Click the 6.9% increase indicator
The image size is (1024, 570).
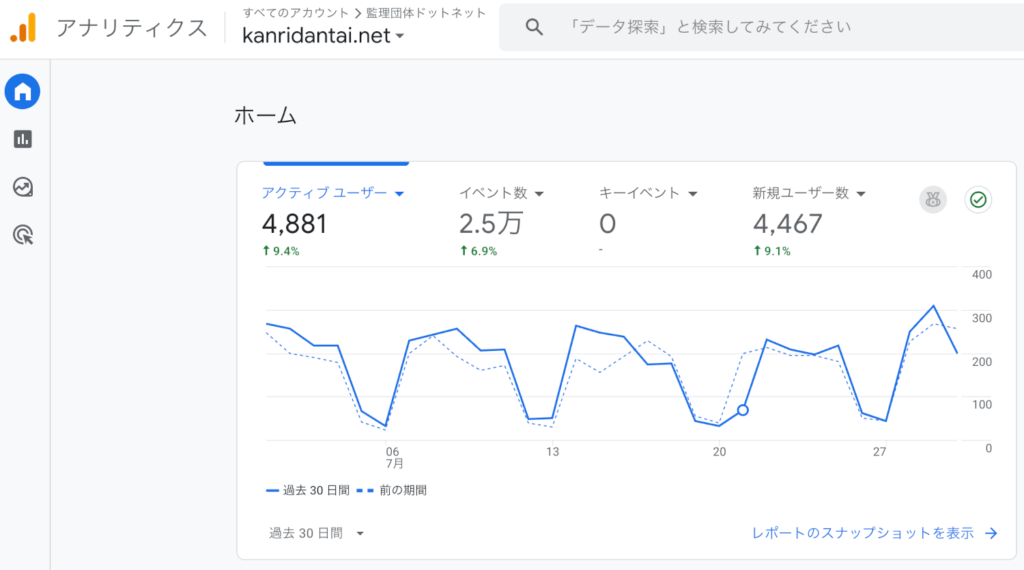click(x=478, y=251)
